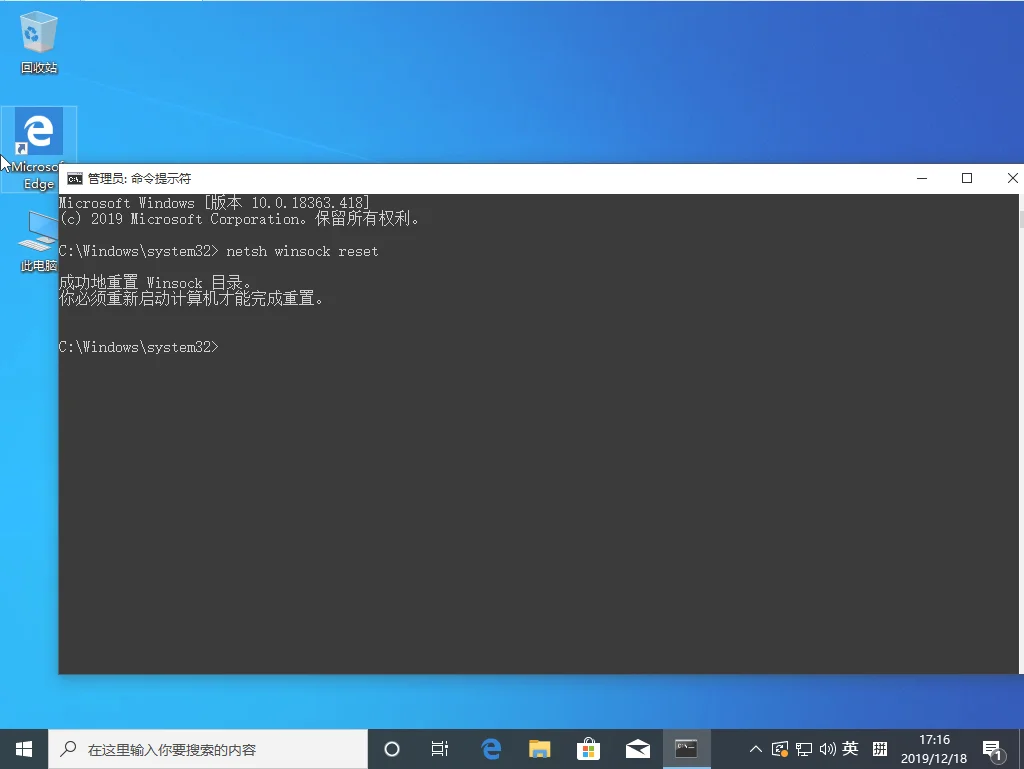Open the Mail app from taskbar
Viewport: 1024px width, 769px height.
638,749
